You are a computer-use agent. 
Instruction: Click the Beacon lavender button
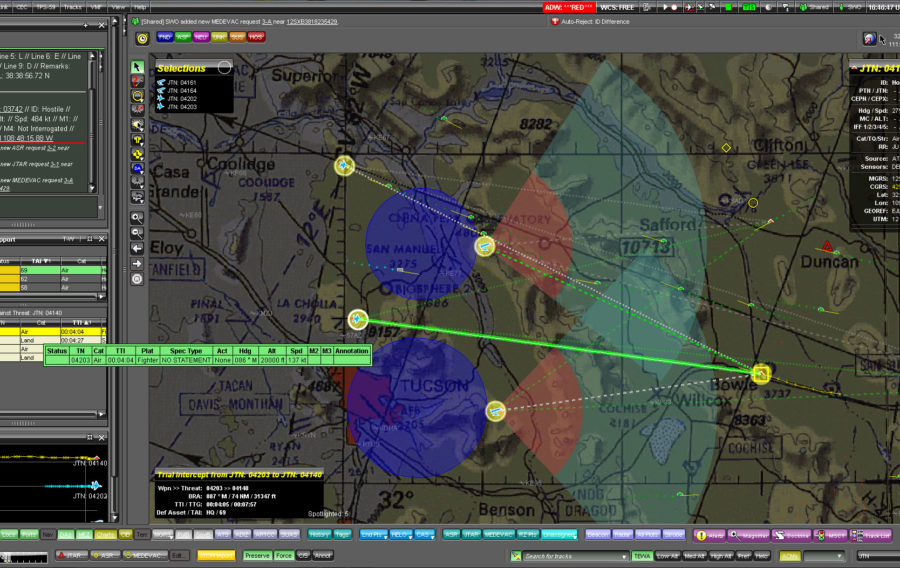click(x=598, y=535)
